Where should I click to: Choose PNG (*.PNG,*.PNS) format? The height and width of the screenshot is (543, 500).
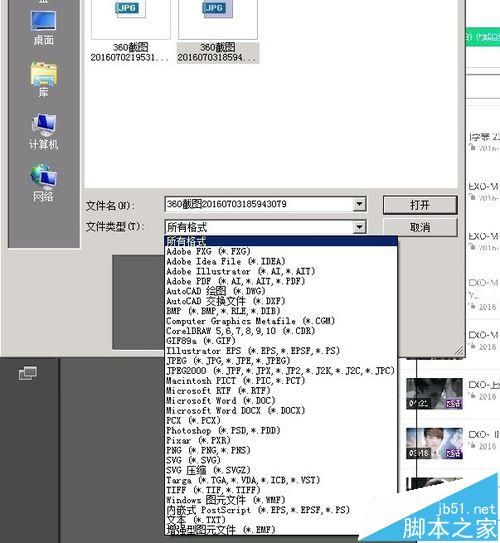point(281,450)
